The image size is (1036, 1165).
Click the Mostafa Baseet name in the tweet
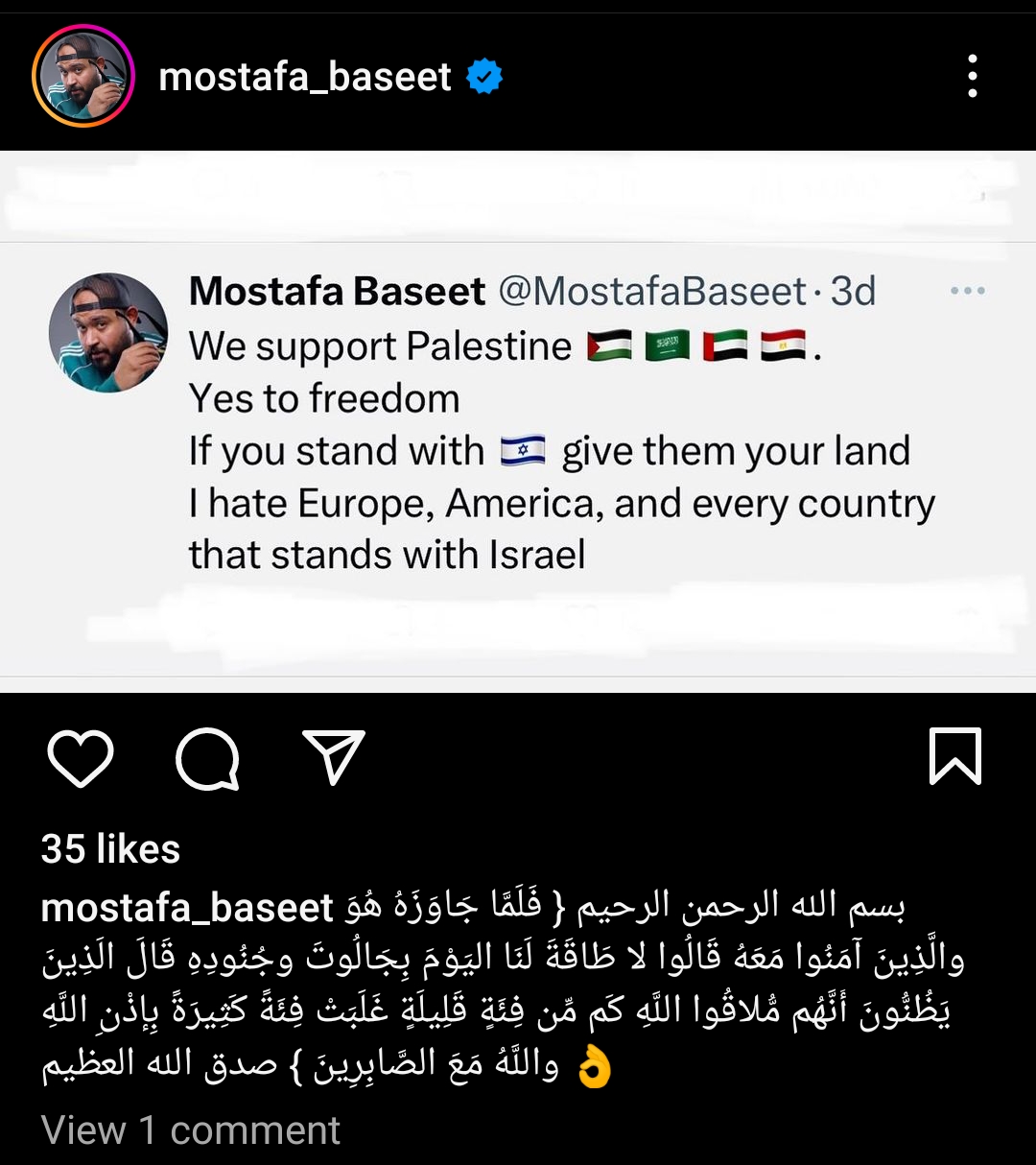pos(337,291)
